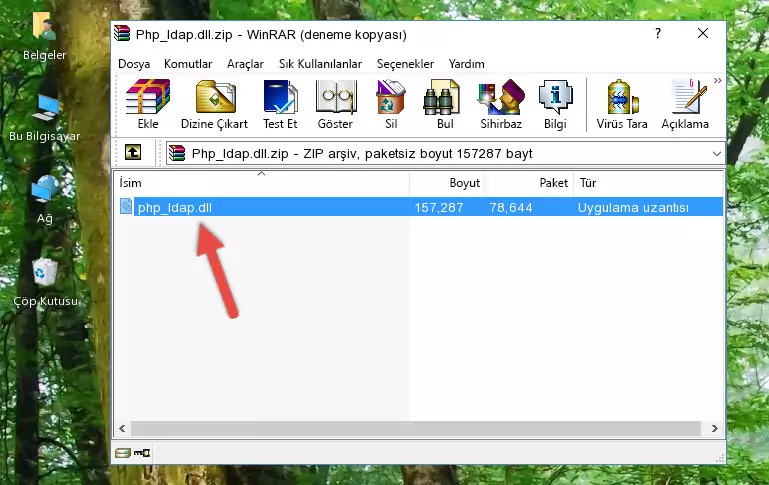Open the Araçlar menu
This screenshot has height=485, width=769.
click(245, 64)
